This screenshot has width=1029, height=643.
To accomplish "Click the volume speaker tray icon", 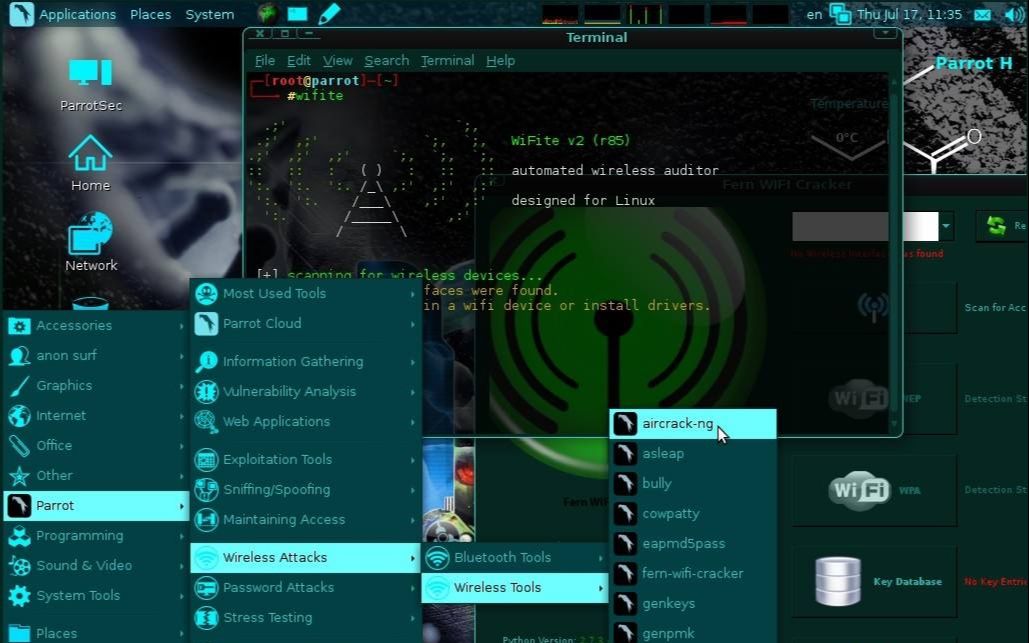I will pos(1013,14).
